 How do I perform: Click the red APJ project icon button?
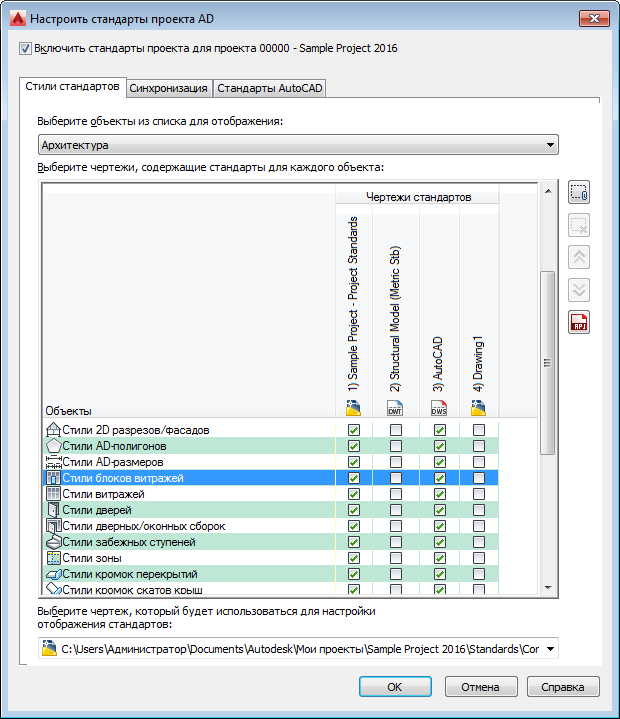[579, 322]
